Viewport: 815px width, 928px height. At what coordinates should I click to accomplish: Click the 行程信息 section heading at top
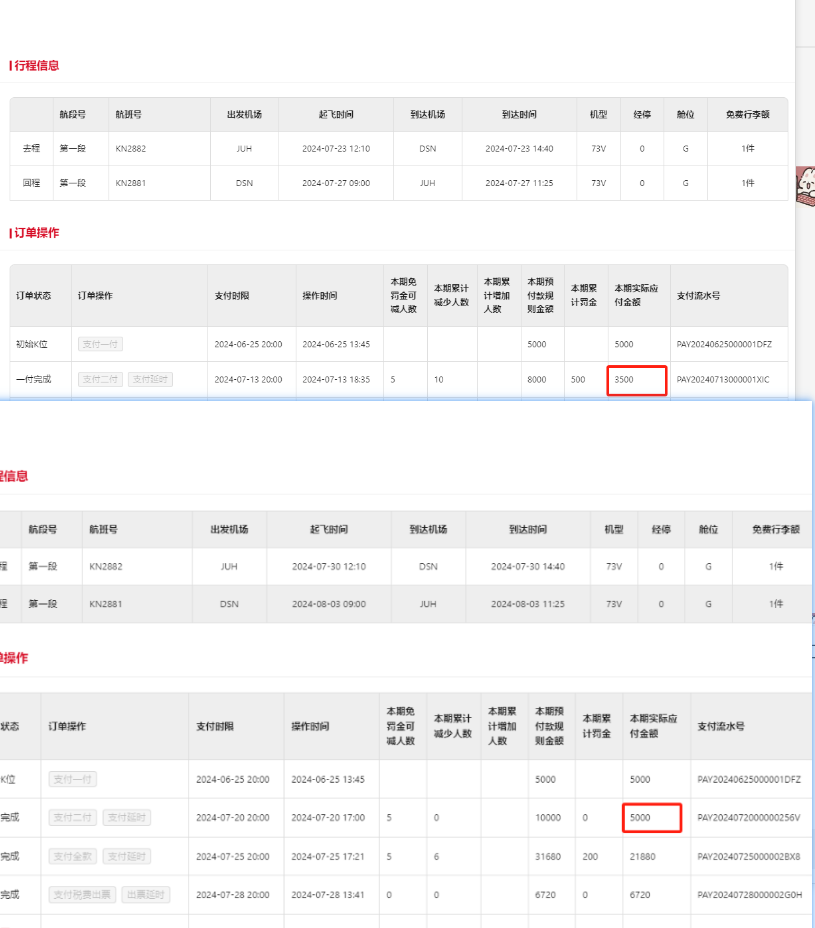[36, 65]
